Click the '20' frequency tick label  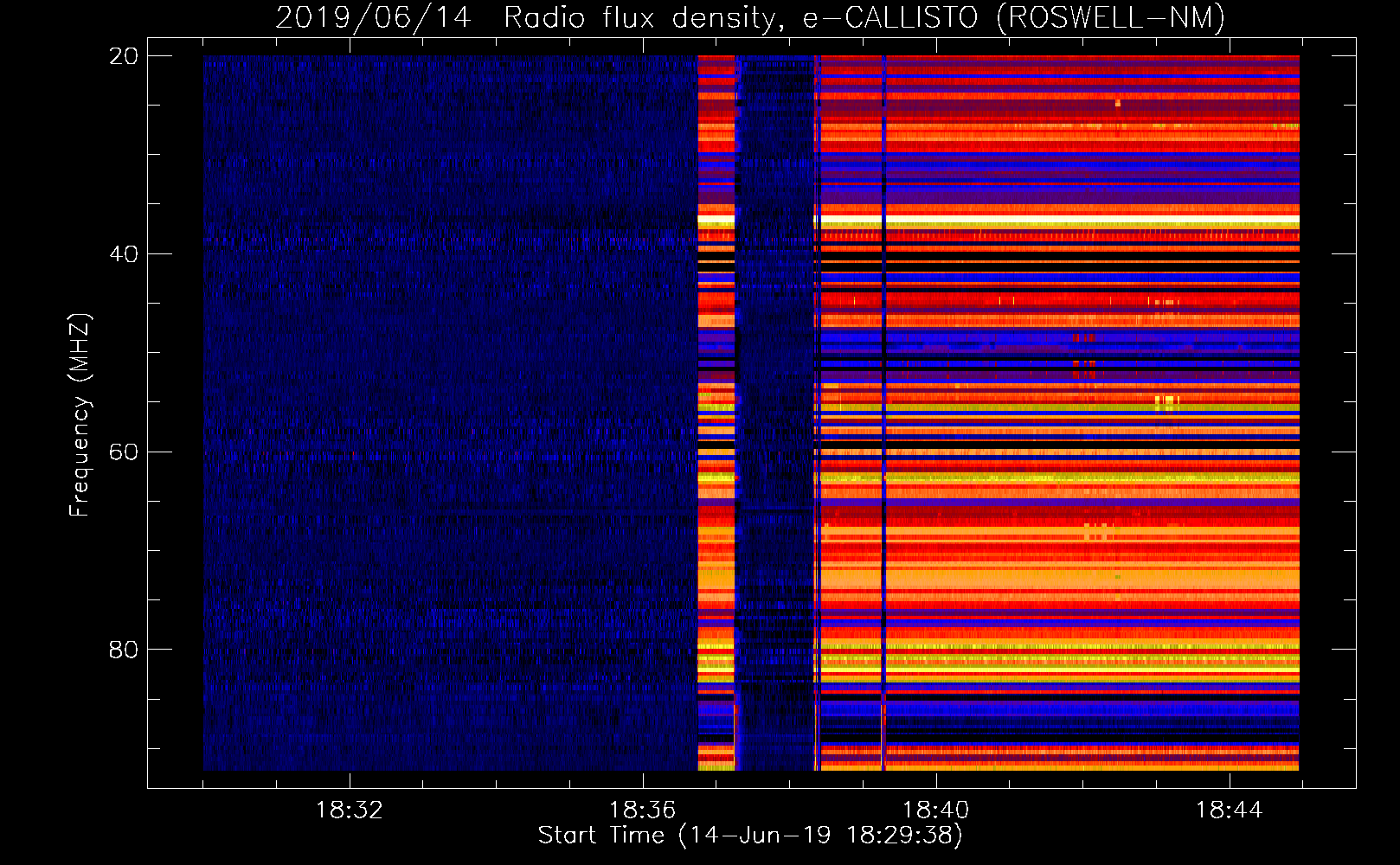tap(123, 56)
